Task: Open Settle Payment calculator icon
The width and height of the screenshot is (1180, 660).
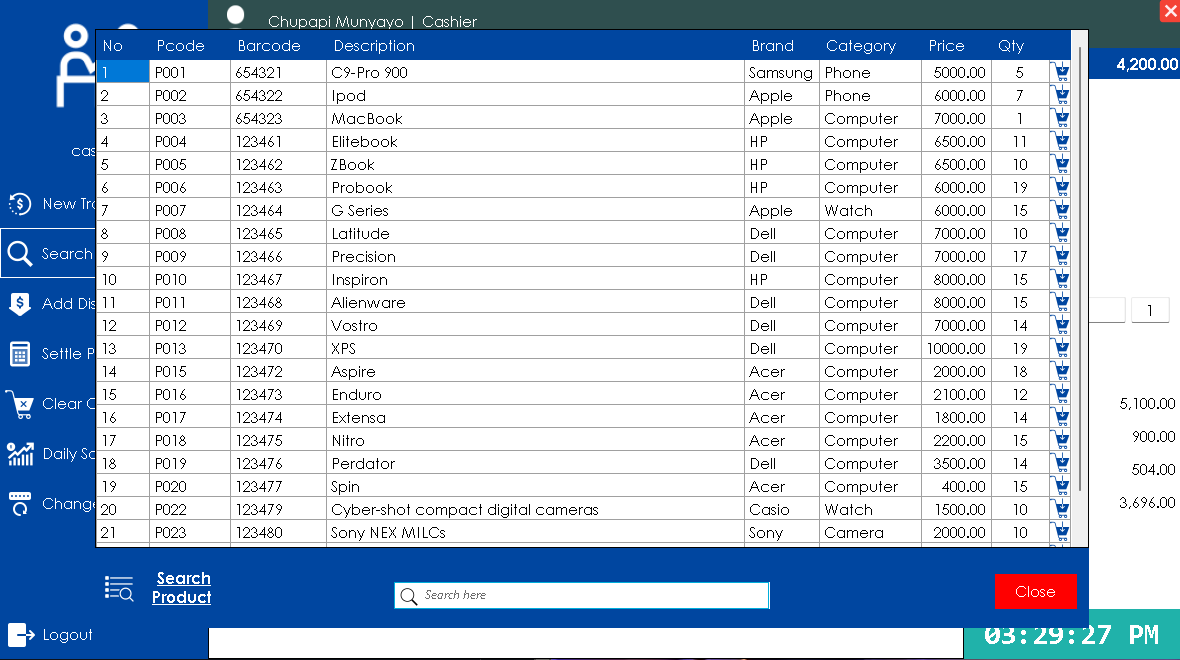Action: pos(20,354)
